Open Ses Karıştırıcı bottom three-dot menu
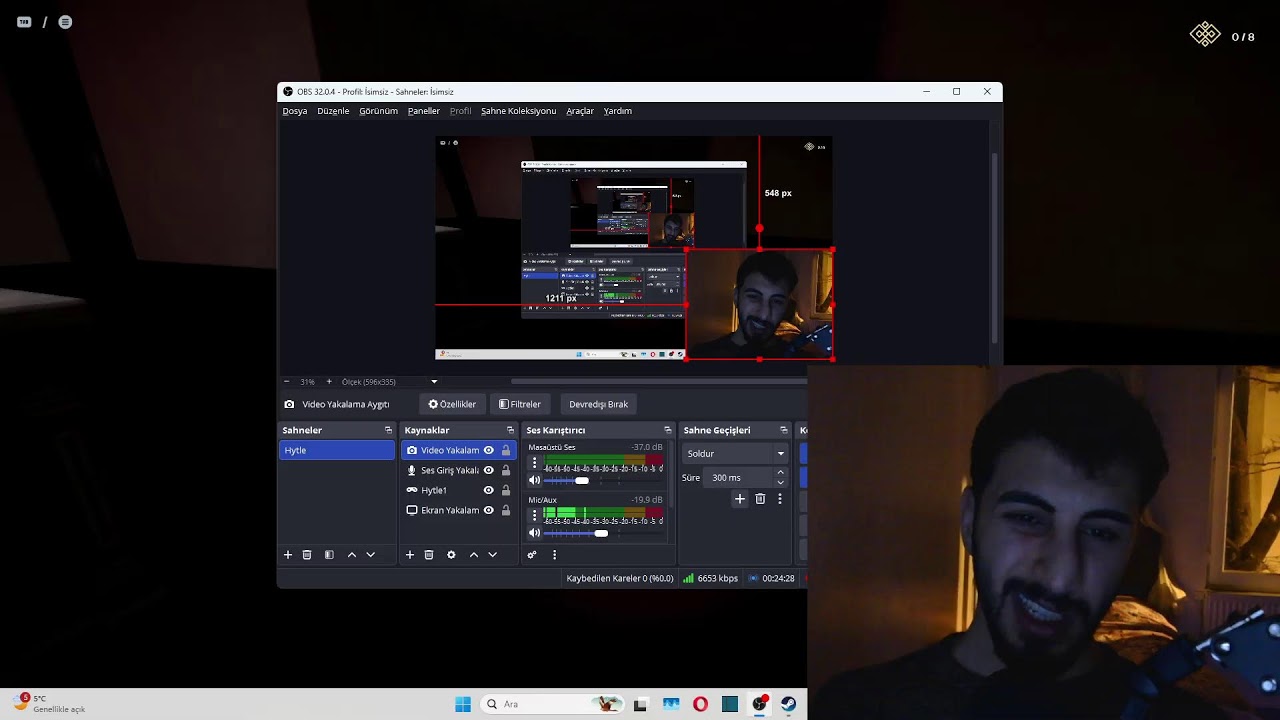 (x=554, y=555)
